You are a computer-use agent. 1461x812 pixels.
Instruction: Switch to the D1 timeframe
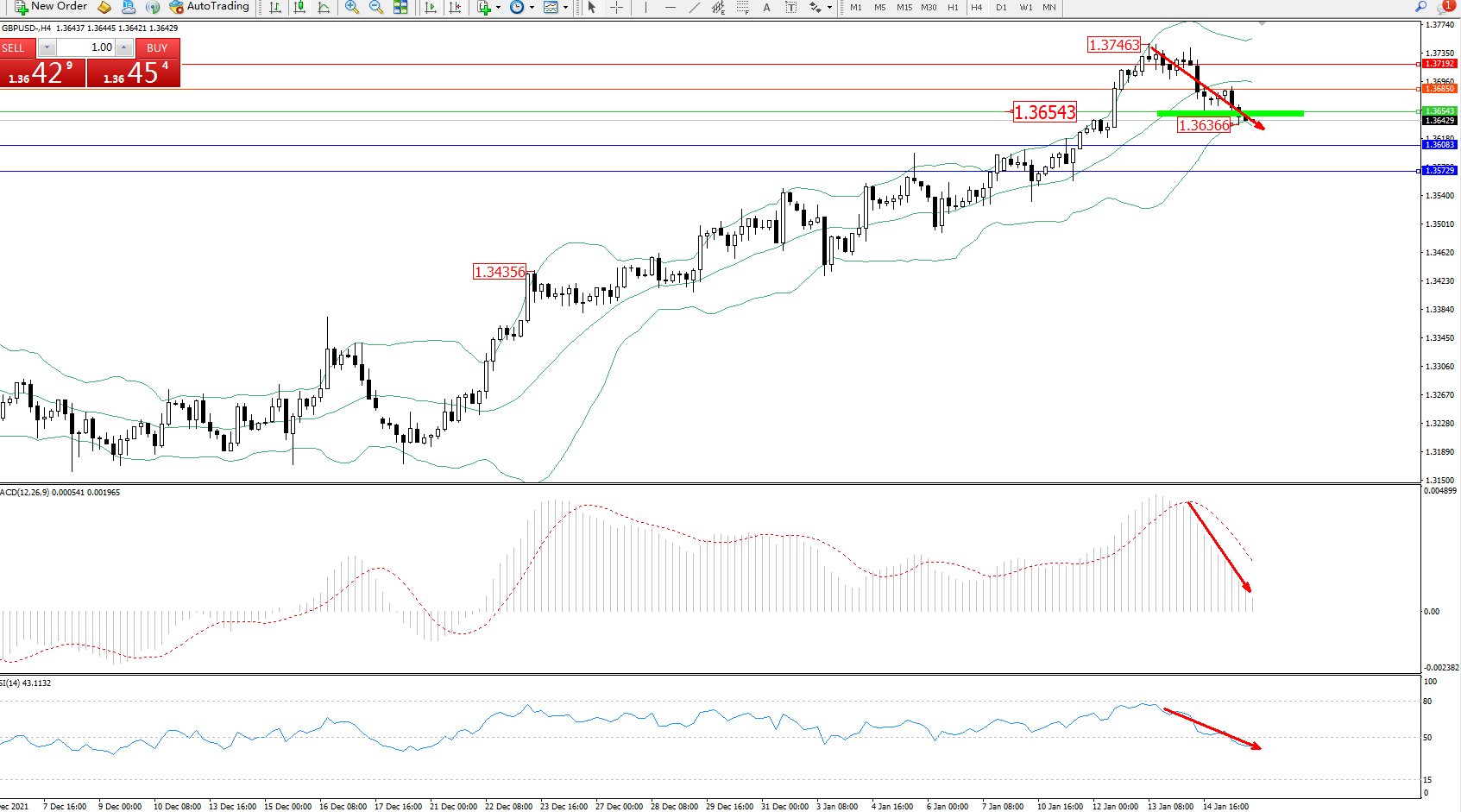tap(1001, 7)
